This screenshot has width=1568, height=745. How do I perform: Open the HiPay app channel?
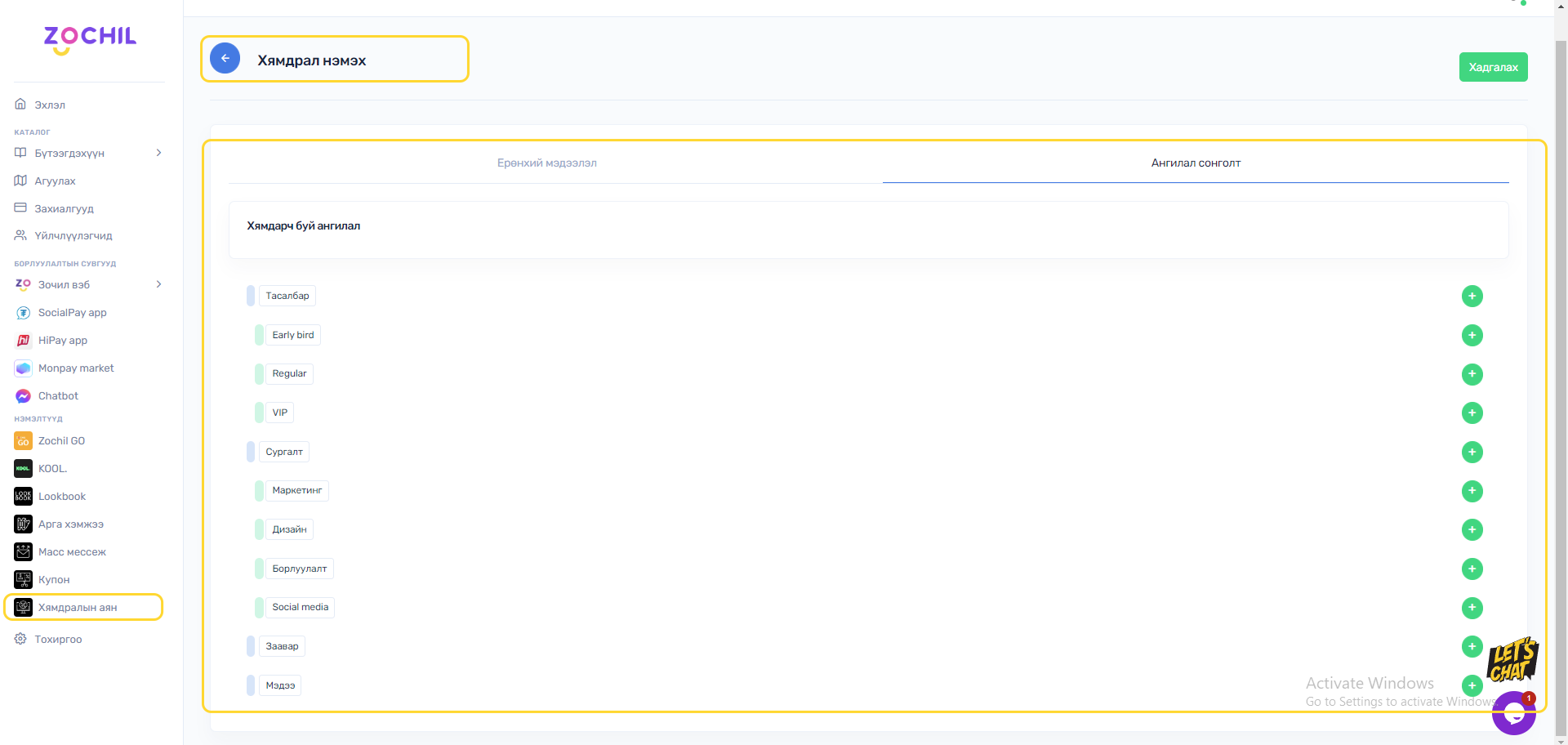click(62, 341)
